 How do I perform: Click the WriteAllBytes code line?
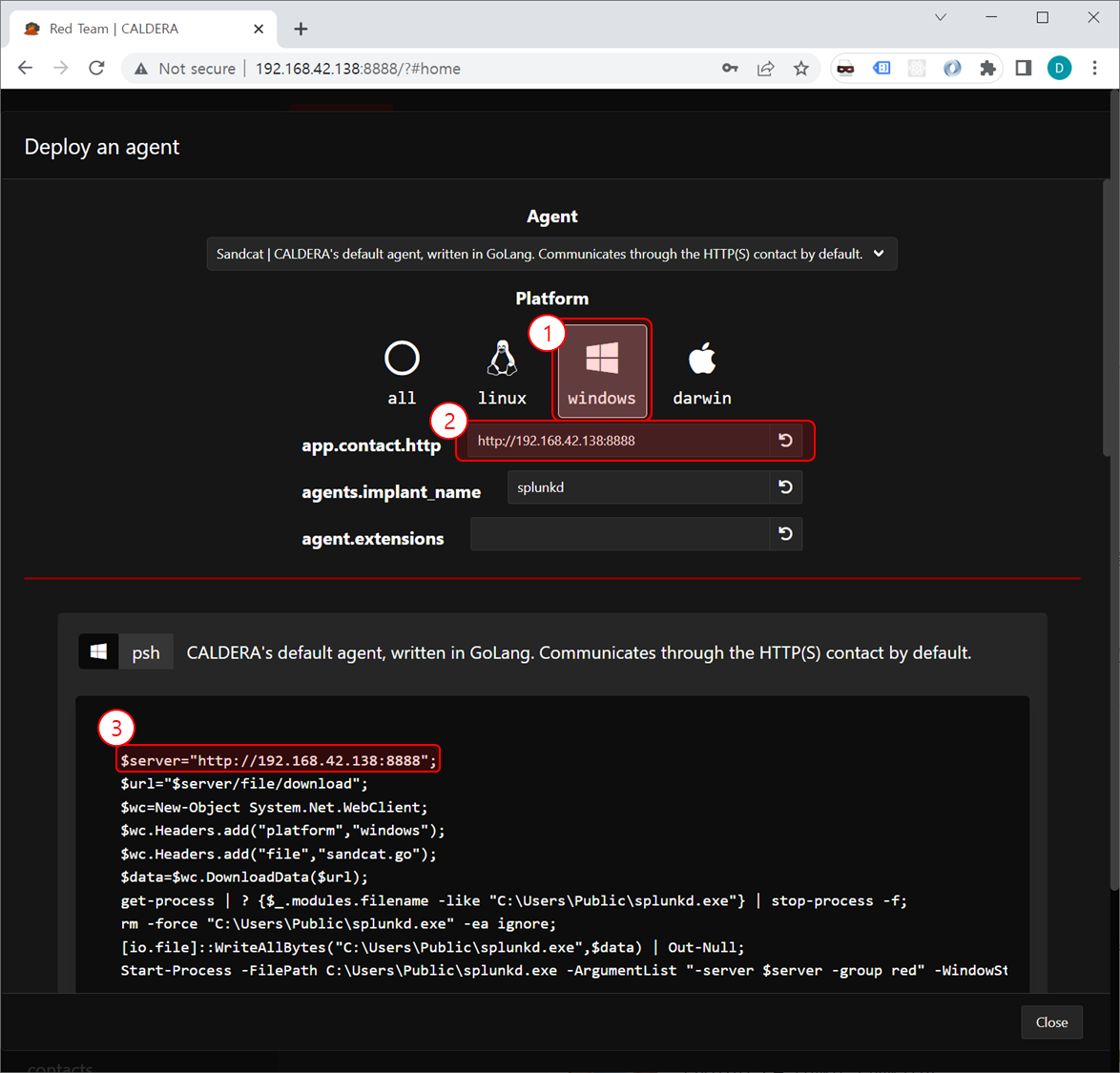click(x=433, y=947)
